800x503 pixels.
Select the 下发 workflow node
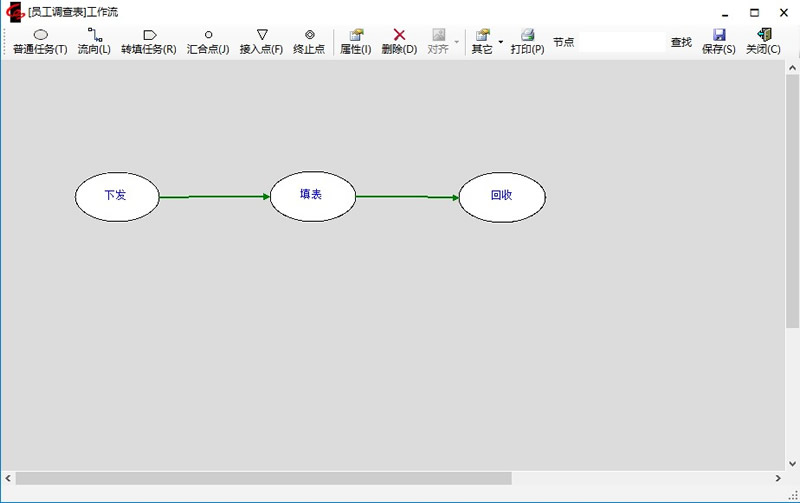pos(117,196)
